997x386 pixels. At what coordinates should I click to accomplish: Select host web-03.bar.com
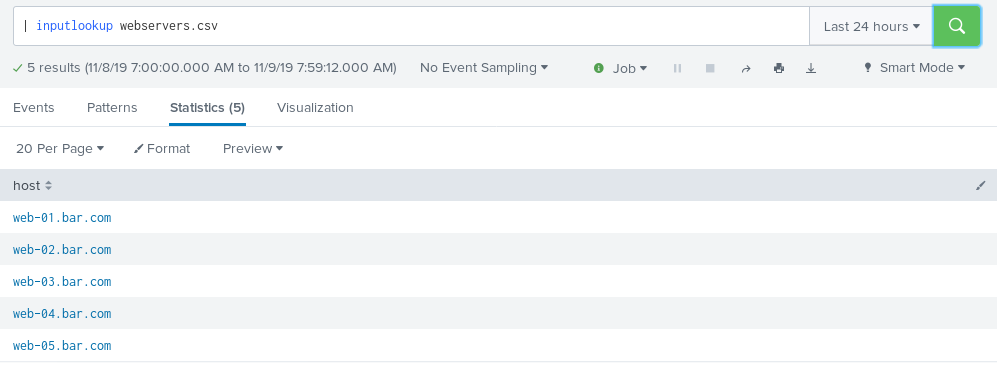[62, 282]
